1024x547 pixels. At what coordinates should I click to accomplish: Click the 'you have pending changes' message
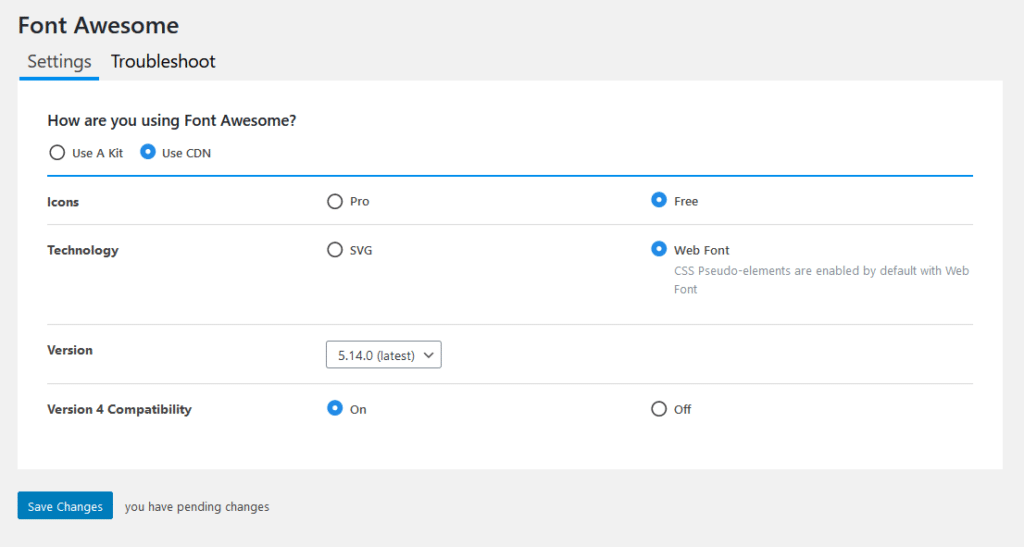point(197,507)
